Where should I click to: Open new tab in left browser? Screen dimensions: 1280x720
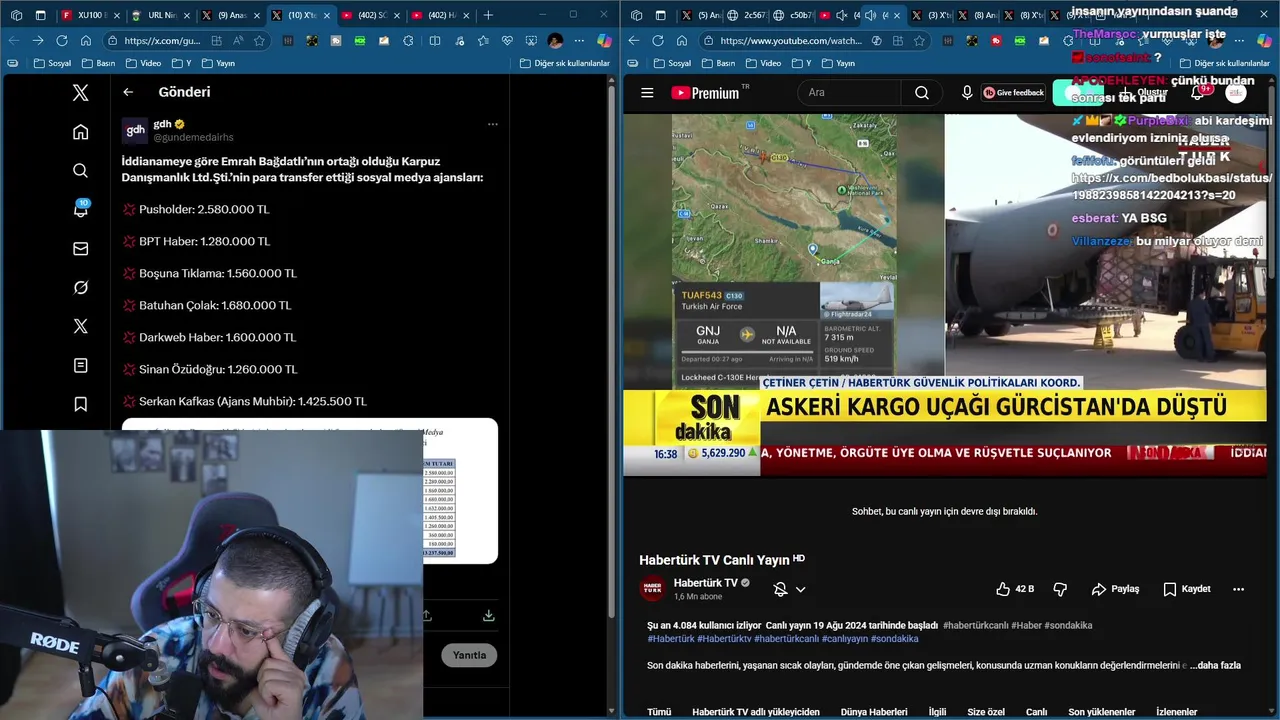coord(488,15)
